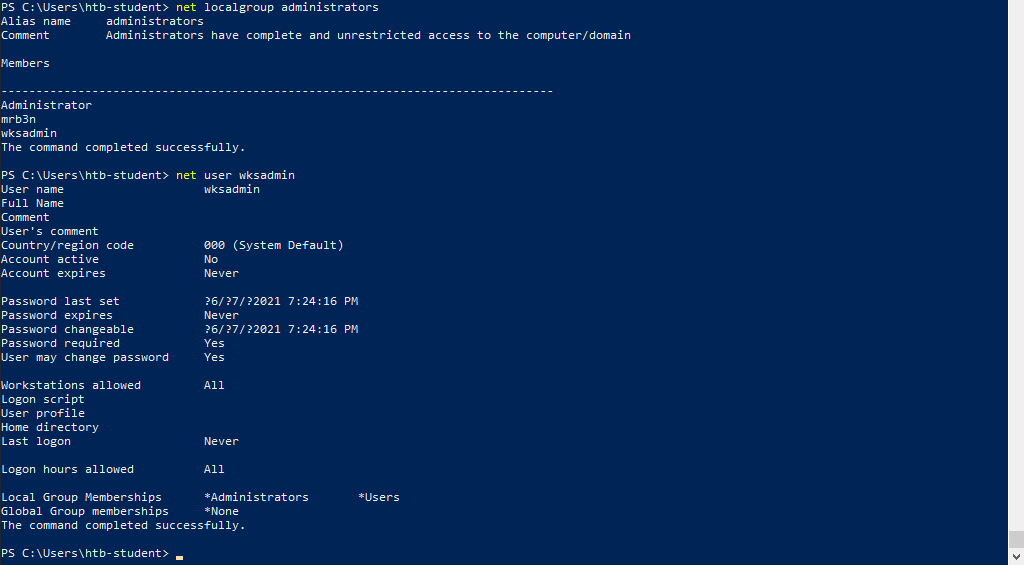
Task: Click the Administrators comment description text
Action: (x=368, y=35)
